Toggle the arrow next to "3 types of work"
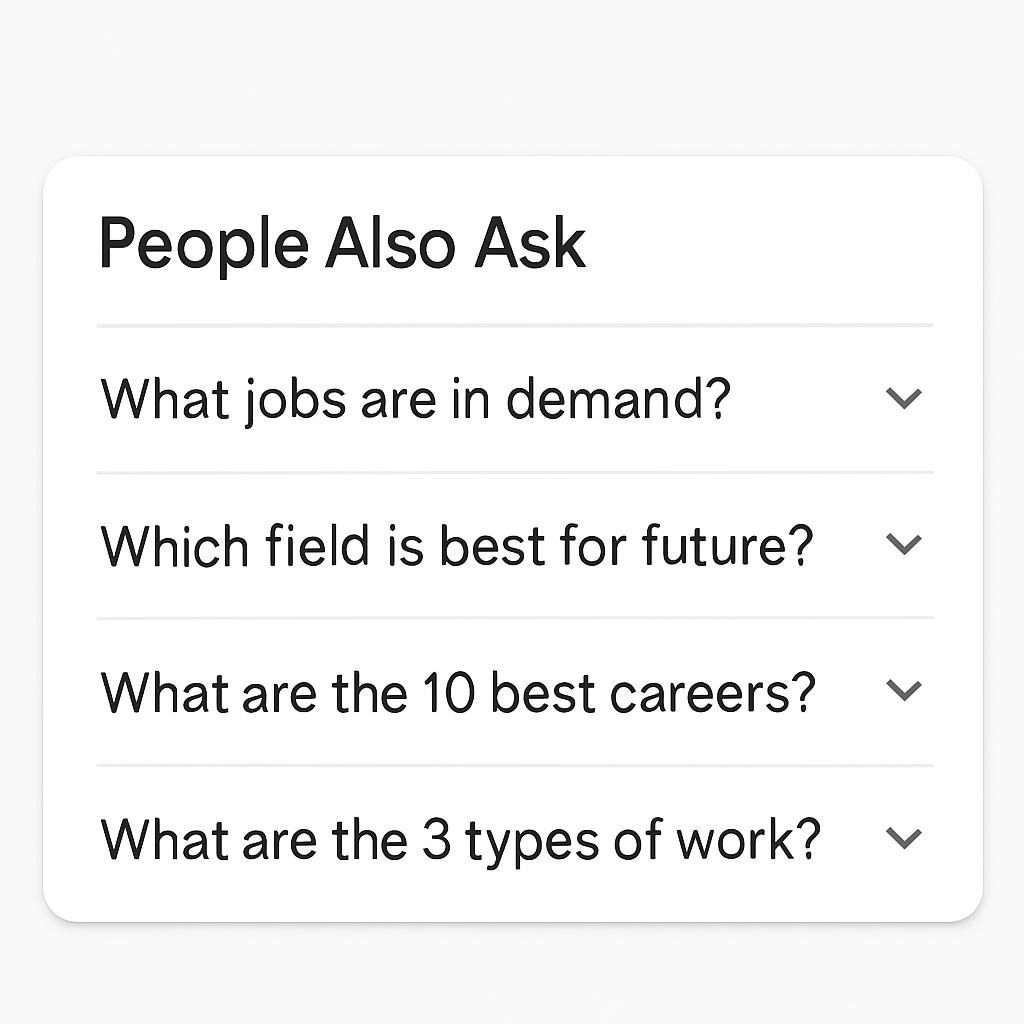This screenshot has height=1024, width=1024. tap(904, 838)
